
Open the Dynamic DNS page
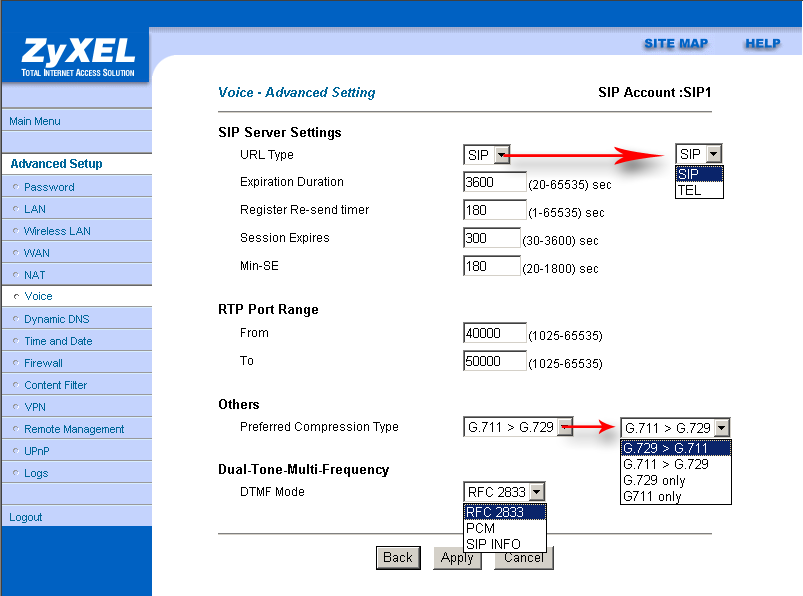(57, 319)
